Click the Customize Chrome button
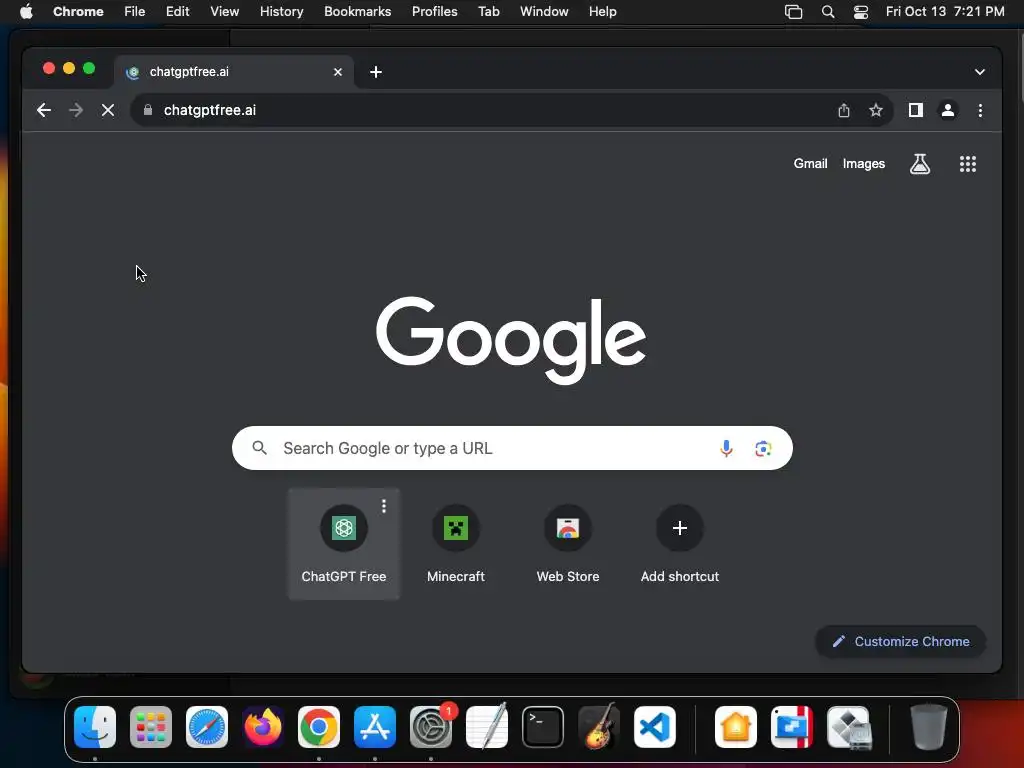1024x768 pixels. click(x=901, y=641)
